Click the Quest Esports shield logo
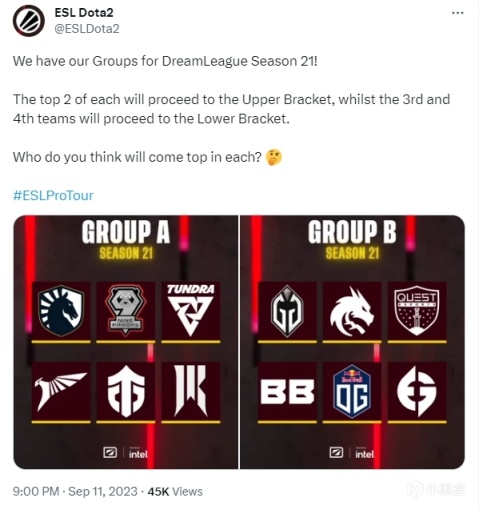Image resolution: width=479 pixels, height=510 pixels. point(417,311)
